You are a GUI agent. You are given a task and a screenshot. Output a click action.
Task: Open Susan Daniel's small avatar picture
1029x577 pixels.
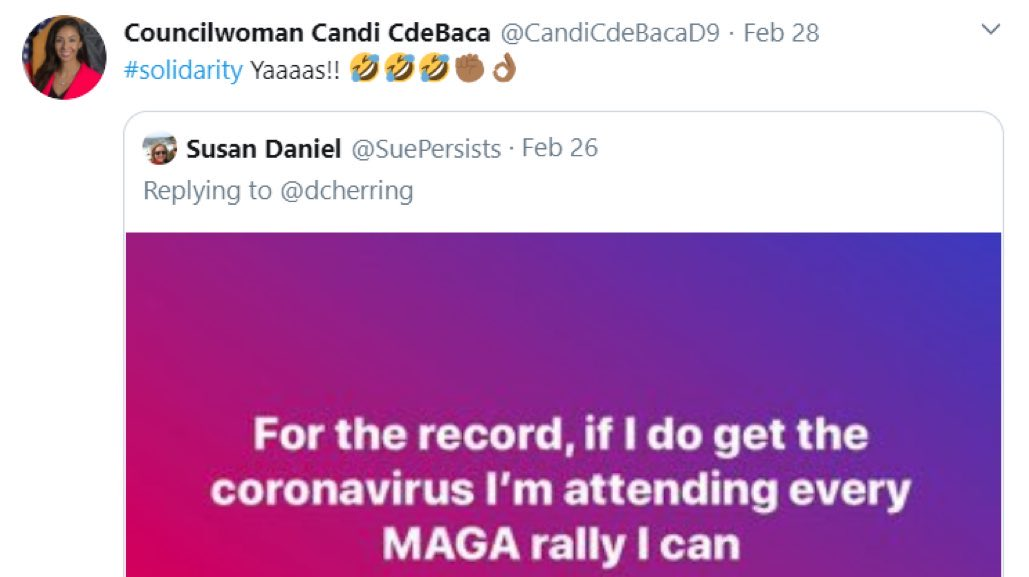[x=159, y=148]
